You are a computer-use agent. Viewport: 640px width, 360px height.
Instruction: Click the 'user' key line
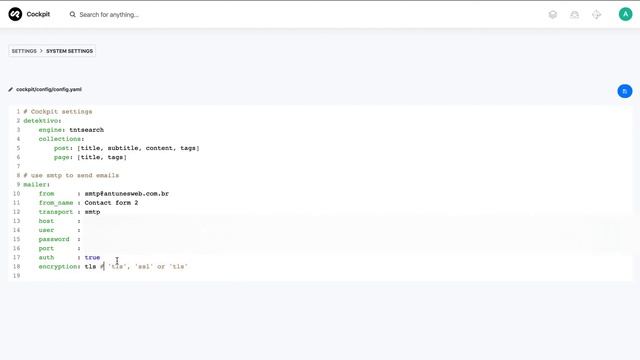(47, 230)
